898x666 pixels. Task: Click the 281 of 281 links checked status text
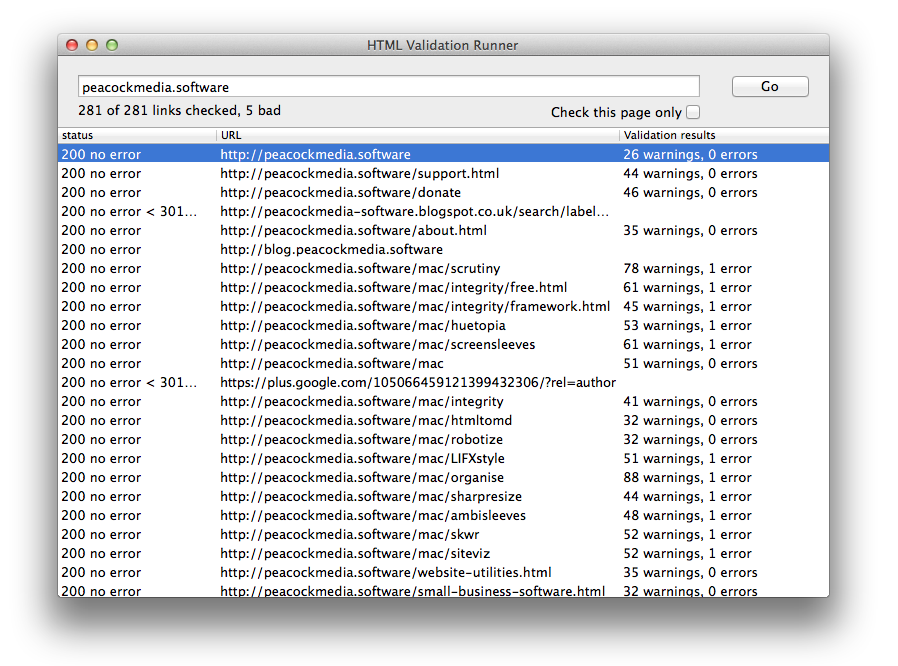[x=179, y=110]
